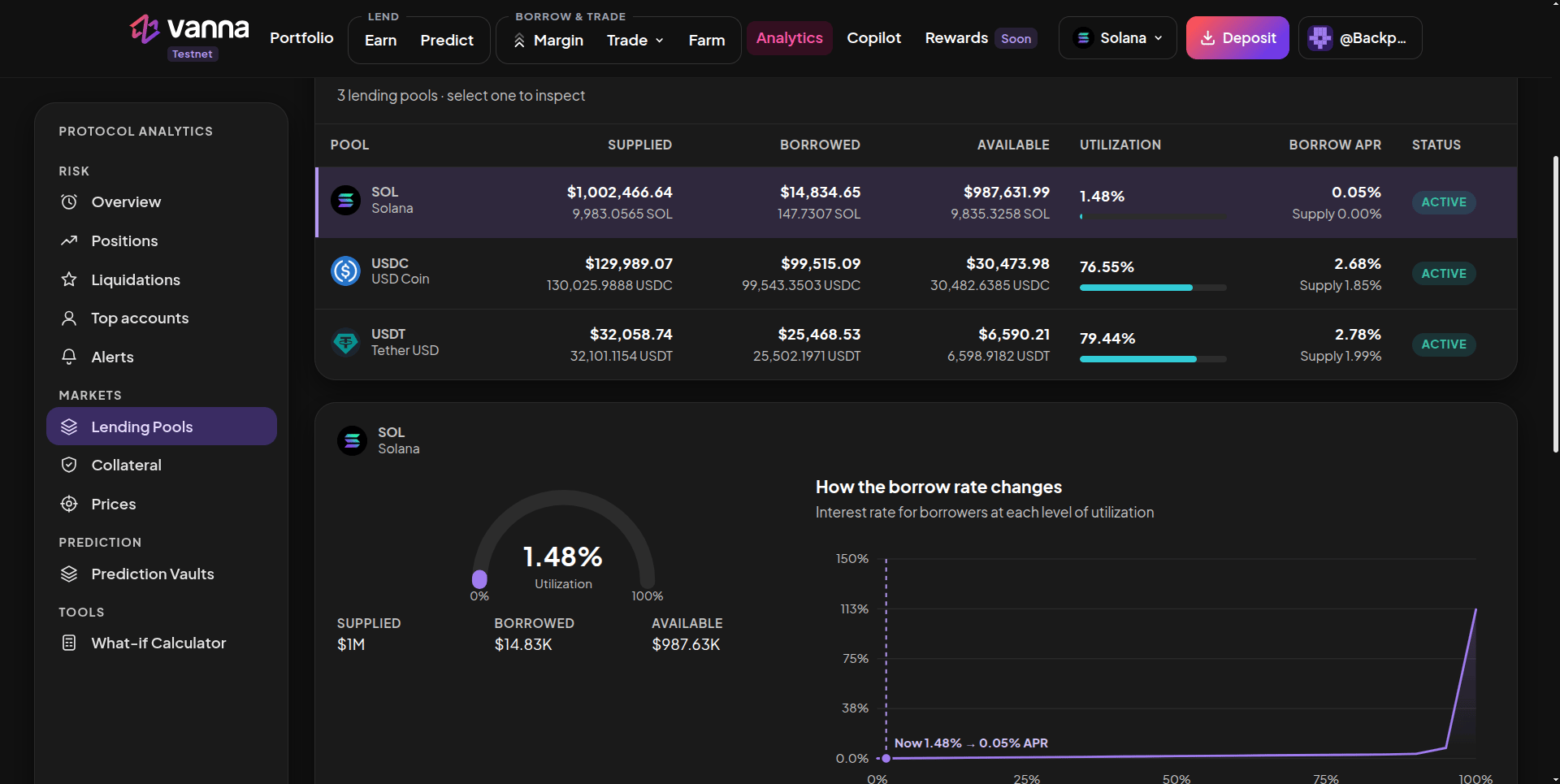Click the Prices target icon
The height and width of the screenshot is (784, 1560).
point(69,504)
